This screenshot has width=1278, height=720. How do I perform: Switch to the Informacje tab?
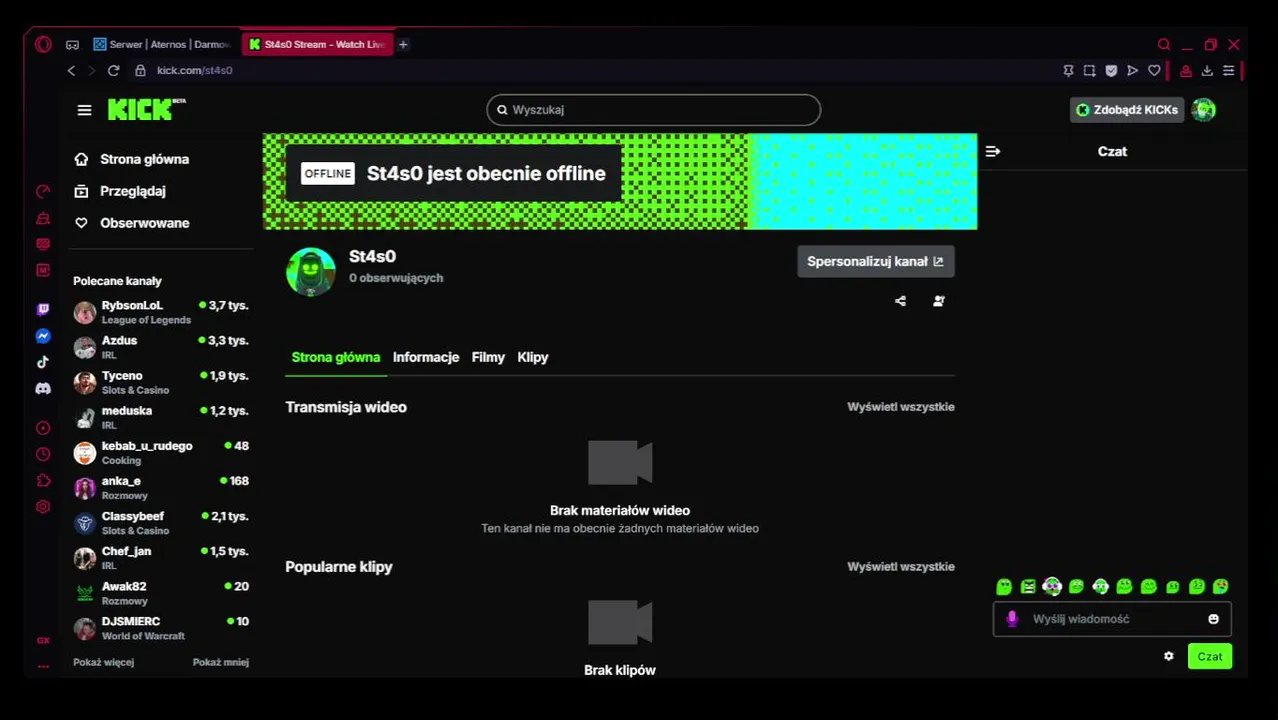(x=426, y=357)
